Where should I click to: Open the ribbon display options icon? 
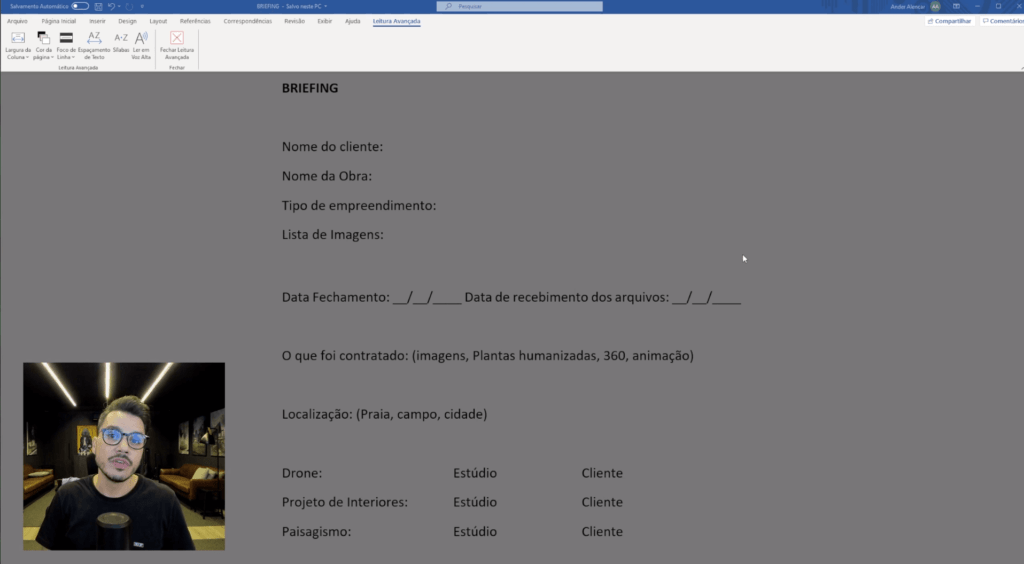pos(958,6)
